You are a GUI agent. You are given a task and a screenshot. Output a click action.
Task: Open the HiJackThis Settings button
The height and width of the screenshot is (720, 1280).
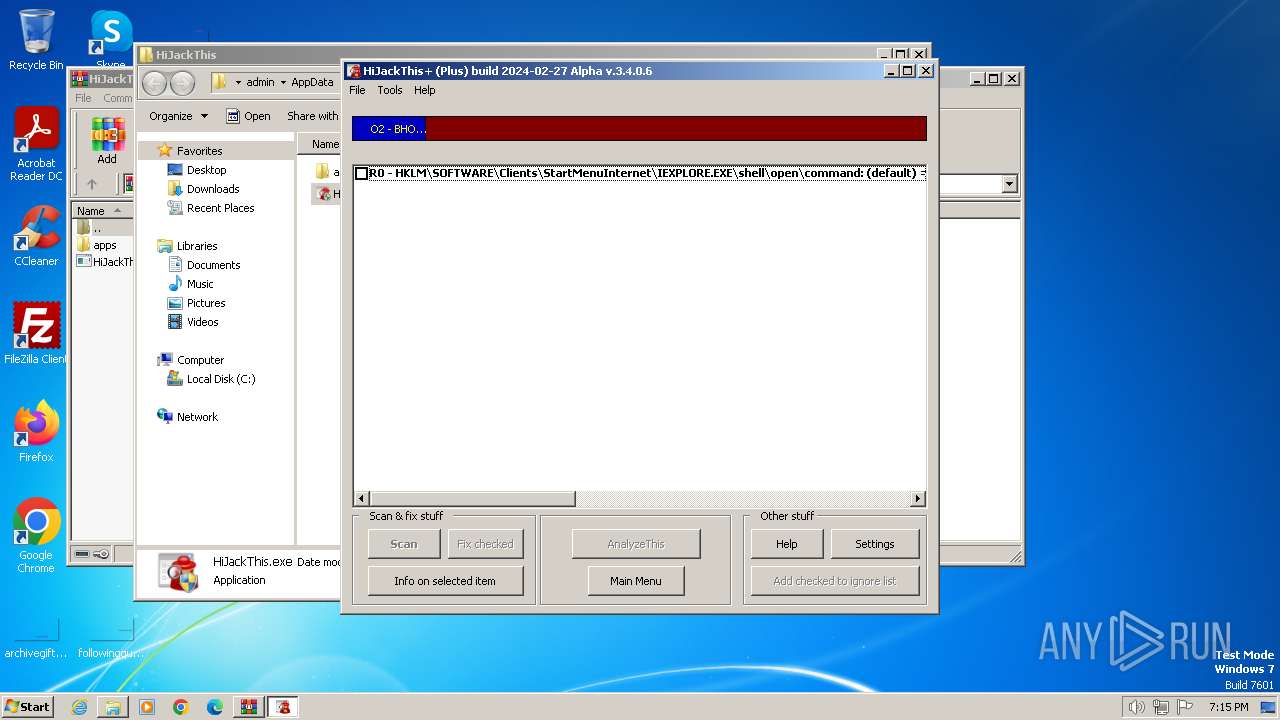click(875, 544)
